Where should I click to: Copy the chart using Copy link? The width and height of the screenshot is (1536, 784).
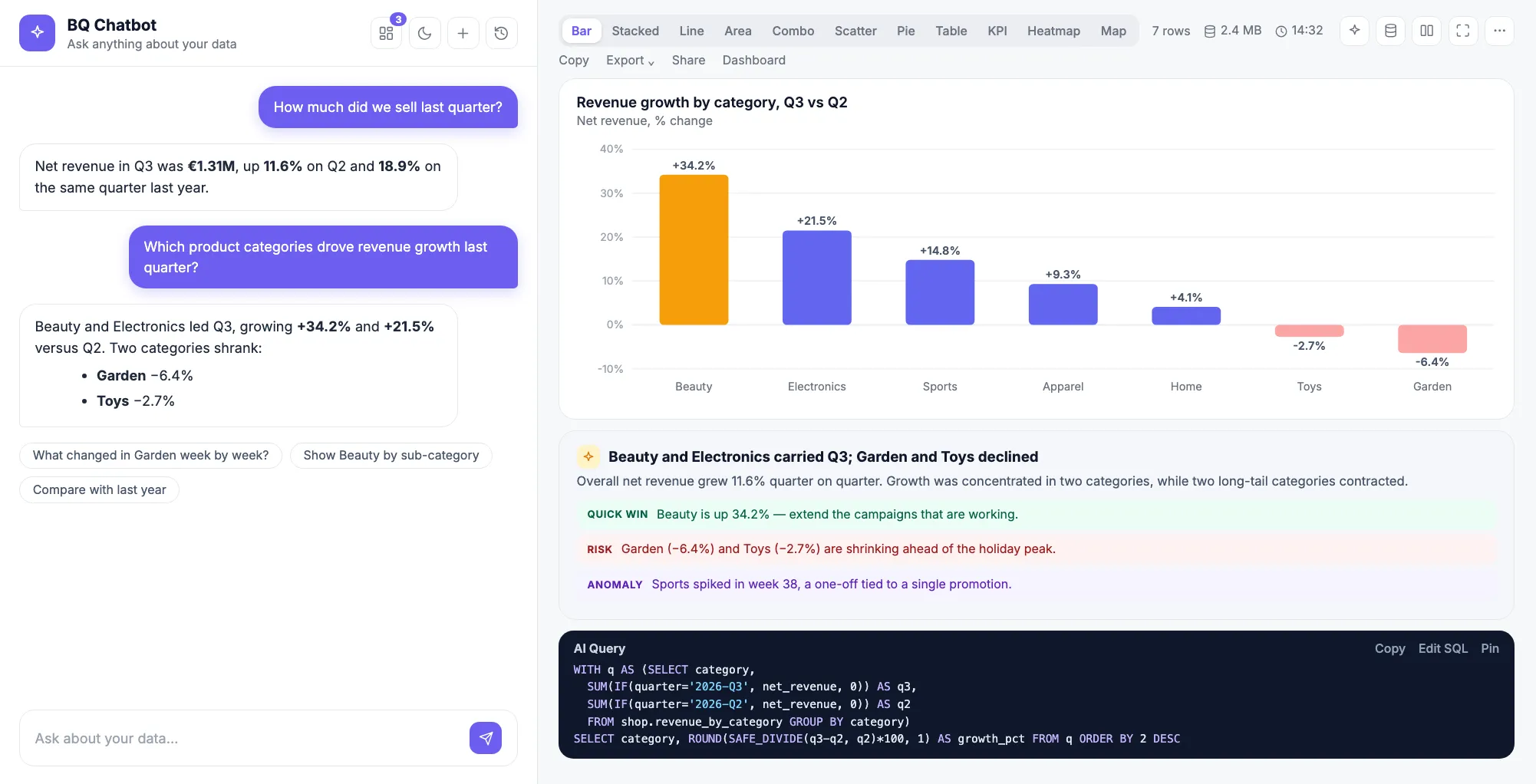(574, 60)
